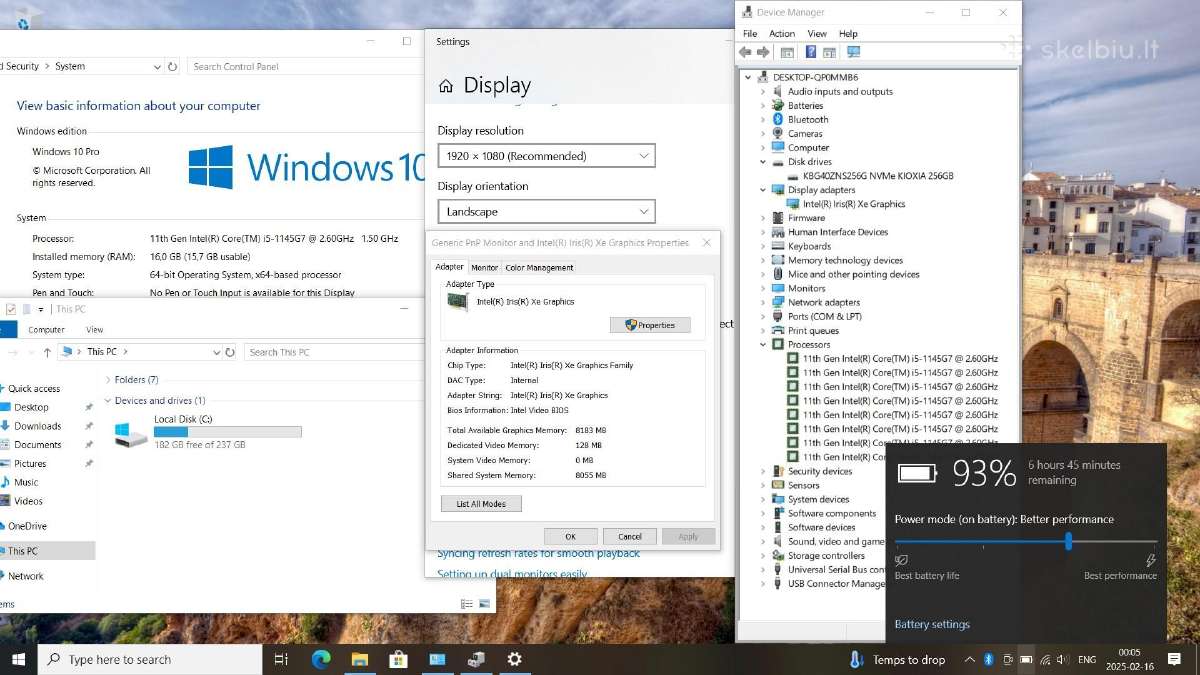Switch to the Monitor tab
The image size is (1200, 675).
pyautogui.click(x=484, y=267)
